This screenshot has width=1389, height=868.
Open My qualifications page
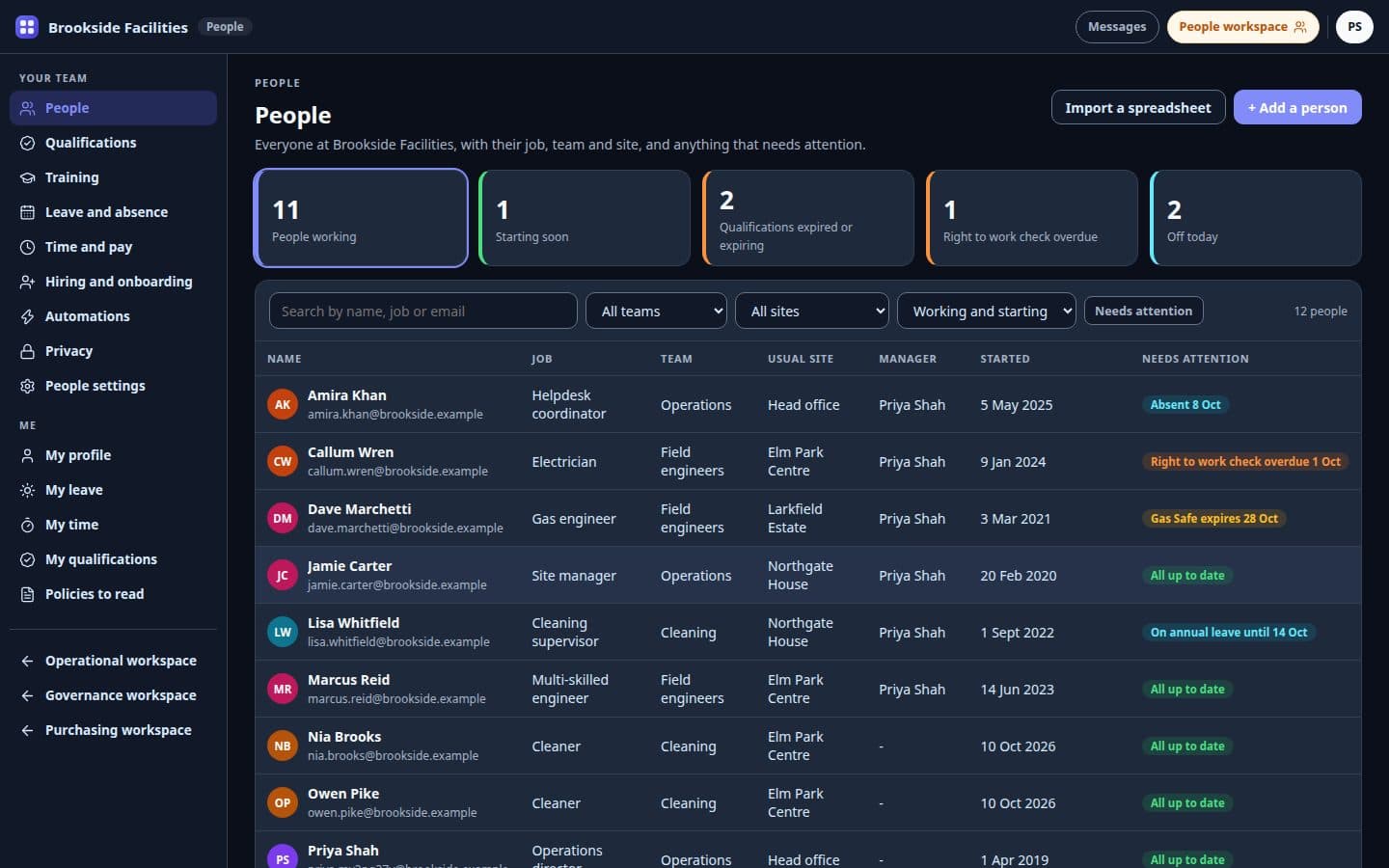[x=113, y=559]
